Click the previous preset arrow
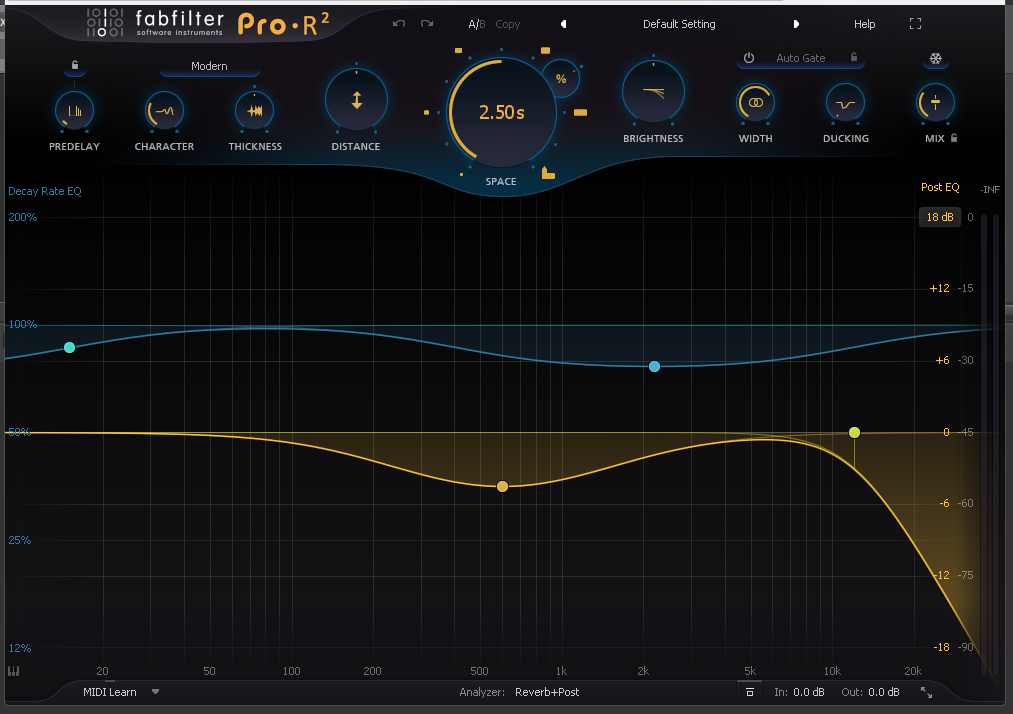Viewport: 1013px width, 714px height. (x=562, y=23)
